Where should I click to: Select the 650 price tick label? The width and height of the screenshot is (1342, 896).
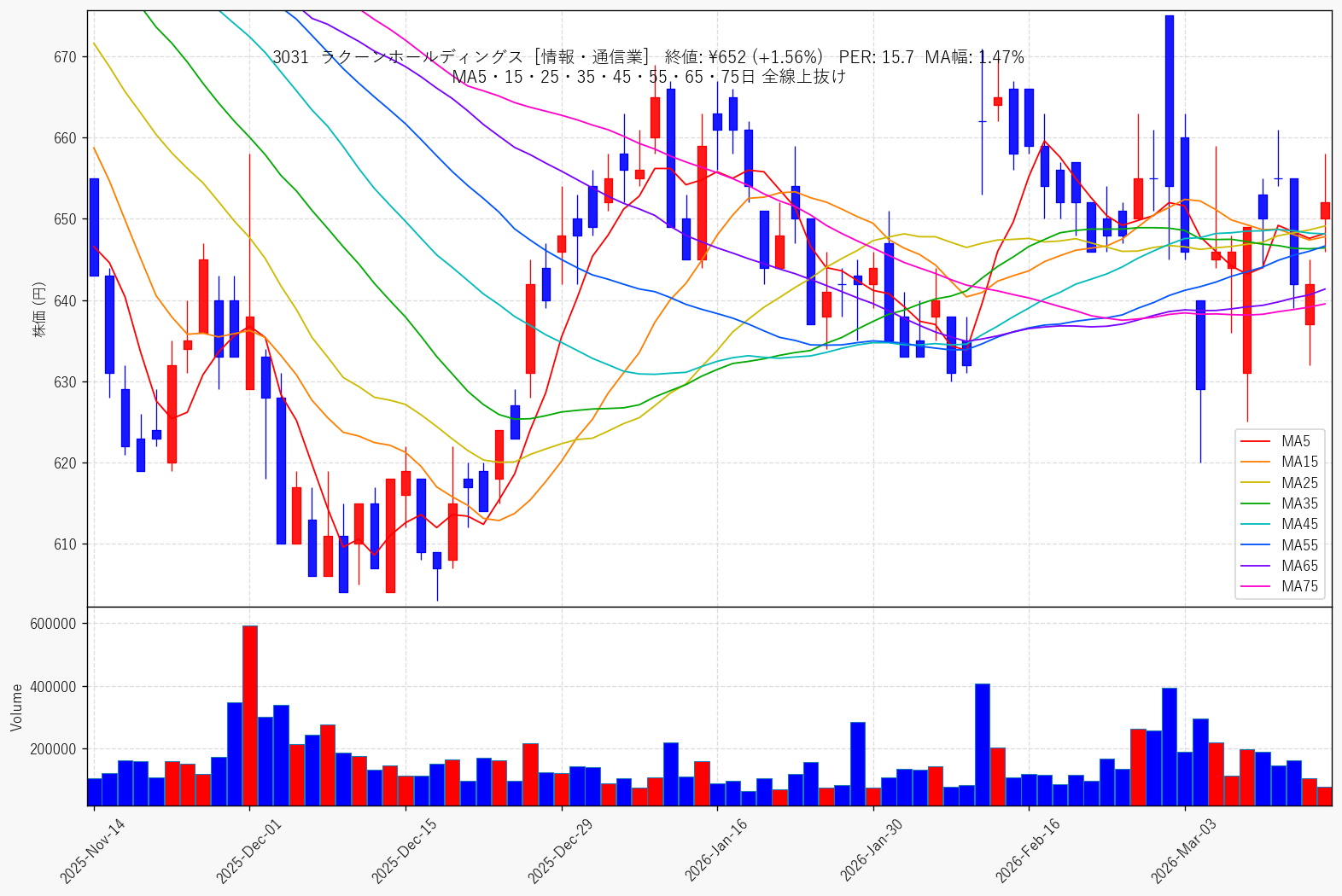pyautogui.click(x=65, y=219)
